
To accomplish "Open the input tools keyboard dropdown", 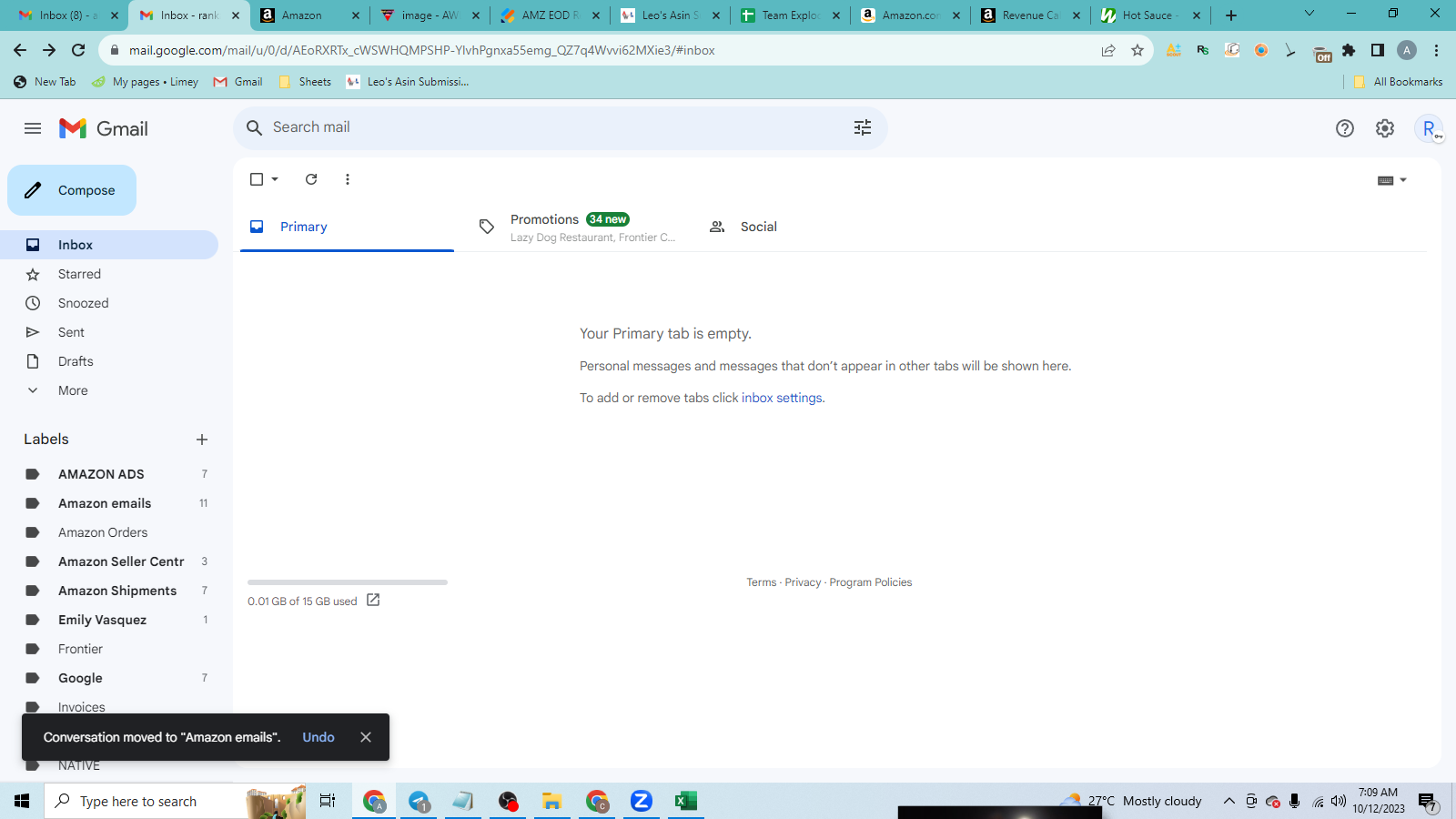I will click(x=1392, y=180).
